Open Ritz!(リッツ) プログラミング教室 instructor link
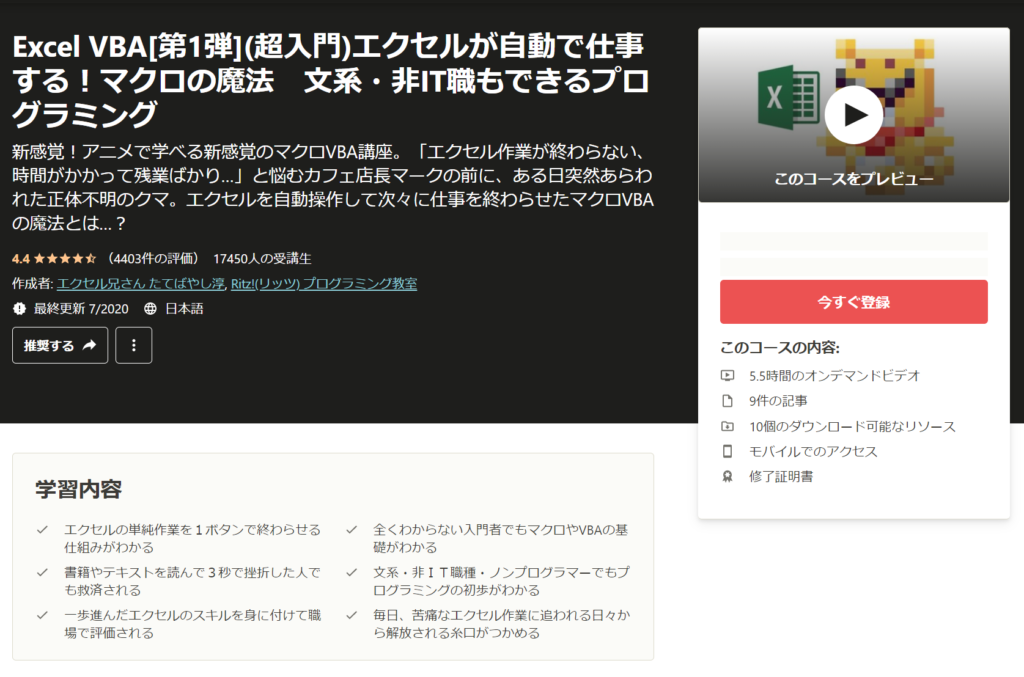1024x677 pixels. tap(324, 283)
